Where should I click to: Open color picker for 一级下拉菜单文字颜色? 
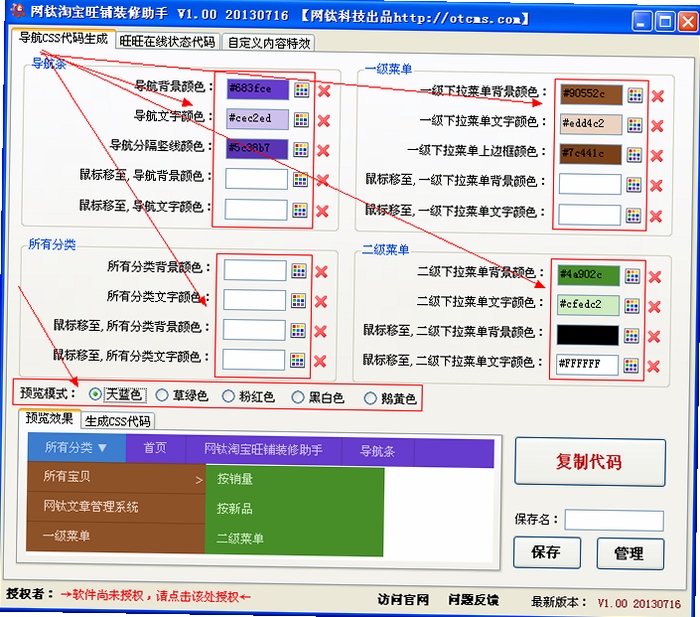pyautogui.click(x=634, y=125)
